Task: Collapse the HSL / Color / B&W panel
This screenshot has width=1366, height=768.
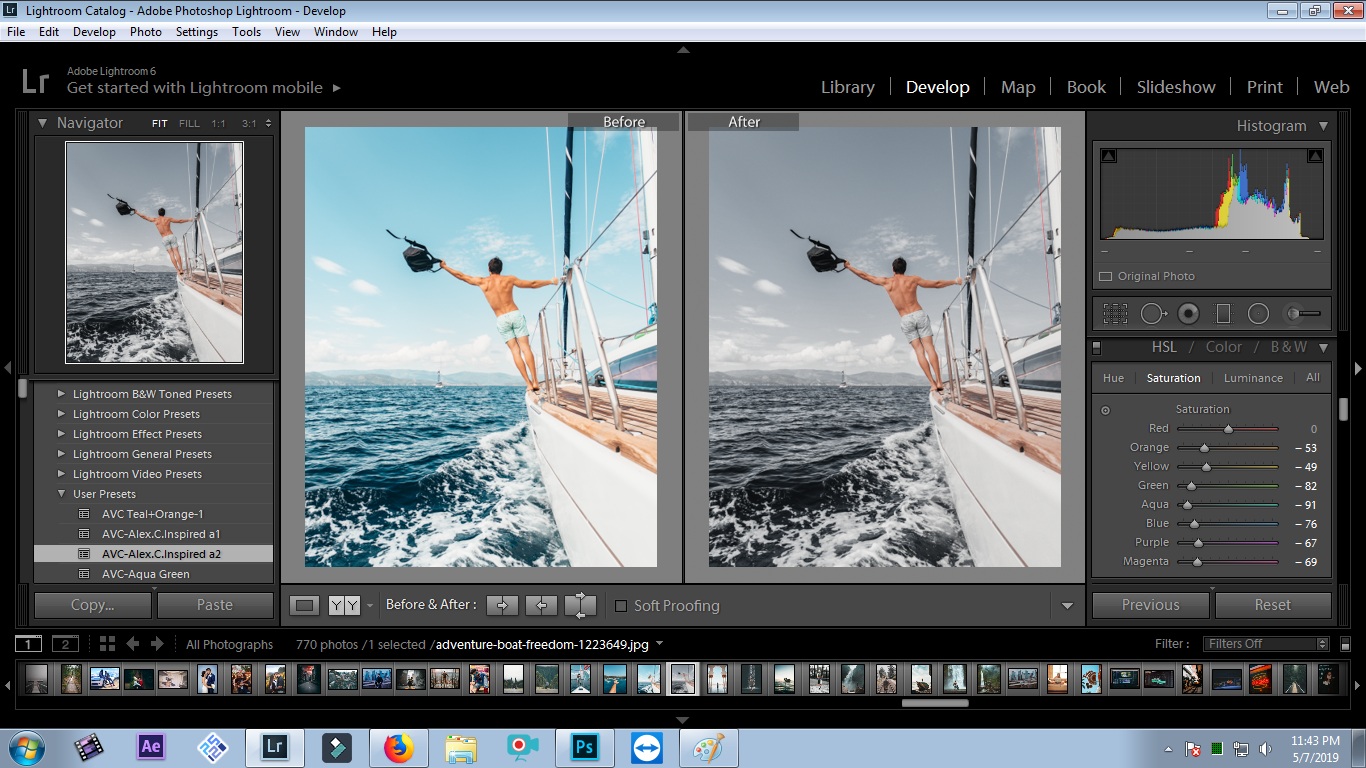Action: [1323, 348]
